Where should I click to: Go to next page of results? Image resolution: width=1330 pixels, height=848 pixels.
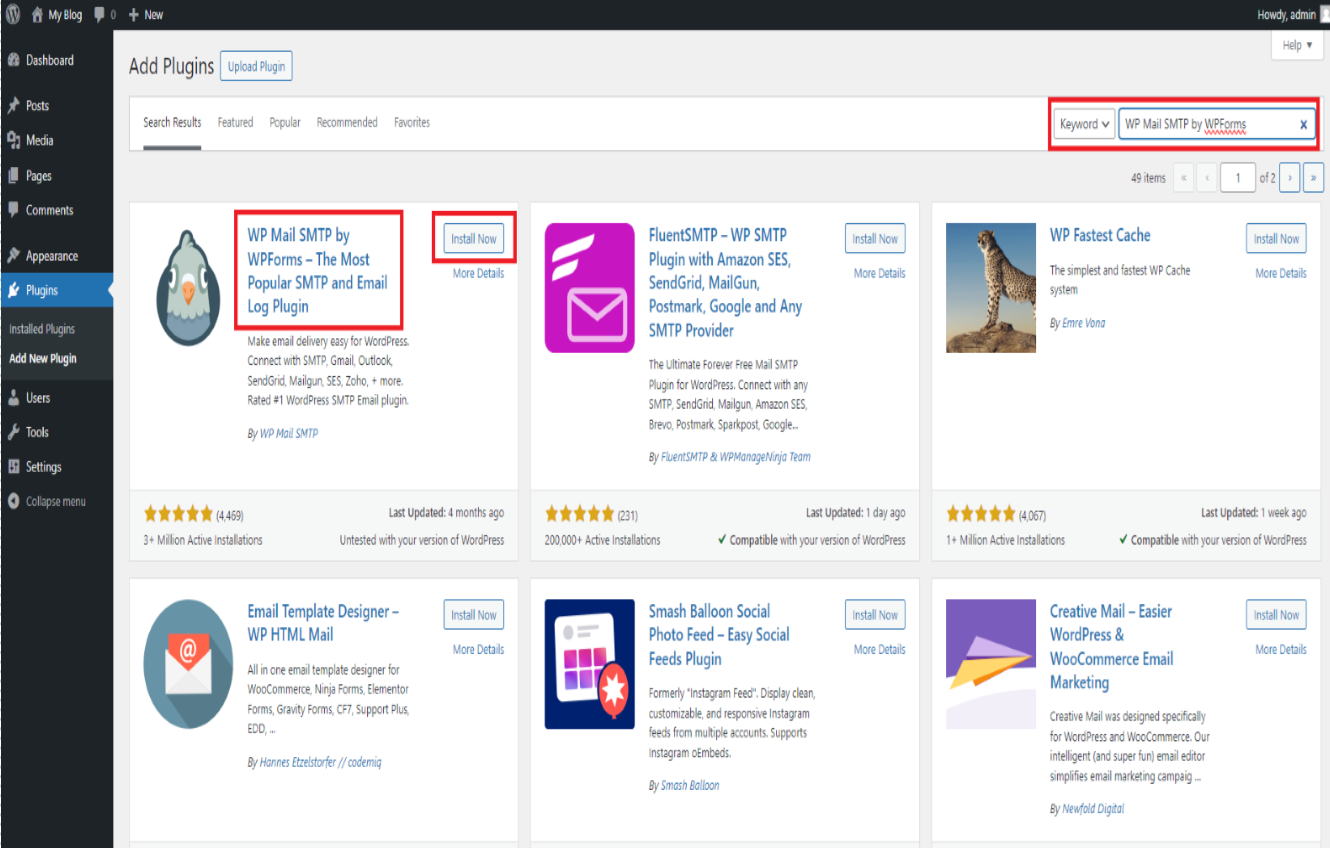pos(1289,177)
